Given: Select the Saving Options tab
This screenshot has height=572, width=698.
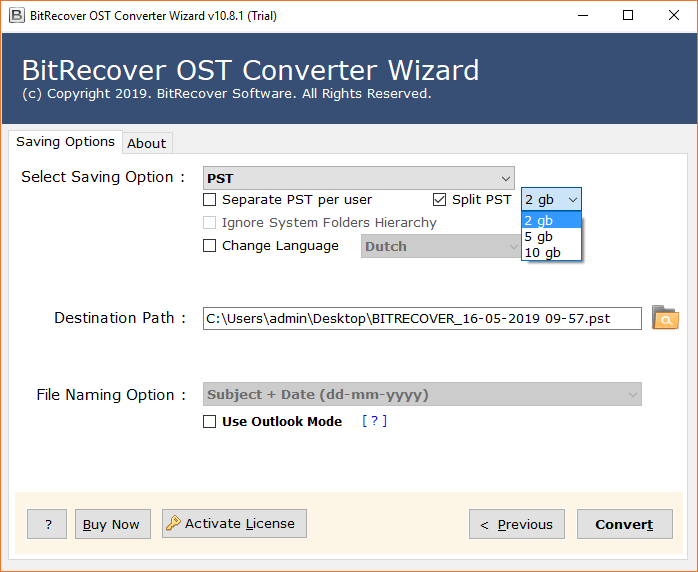Looking at the screenshot, I should [x=65, y=142].
